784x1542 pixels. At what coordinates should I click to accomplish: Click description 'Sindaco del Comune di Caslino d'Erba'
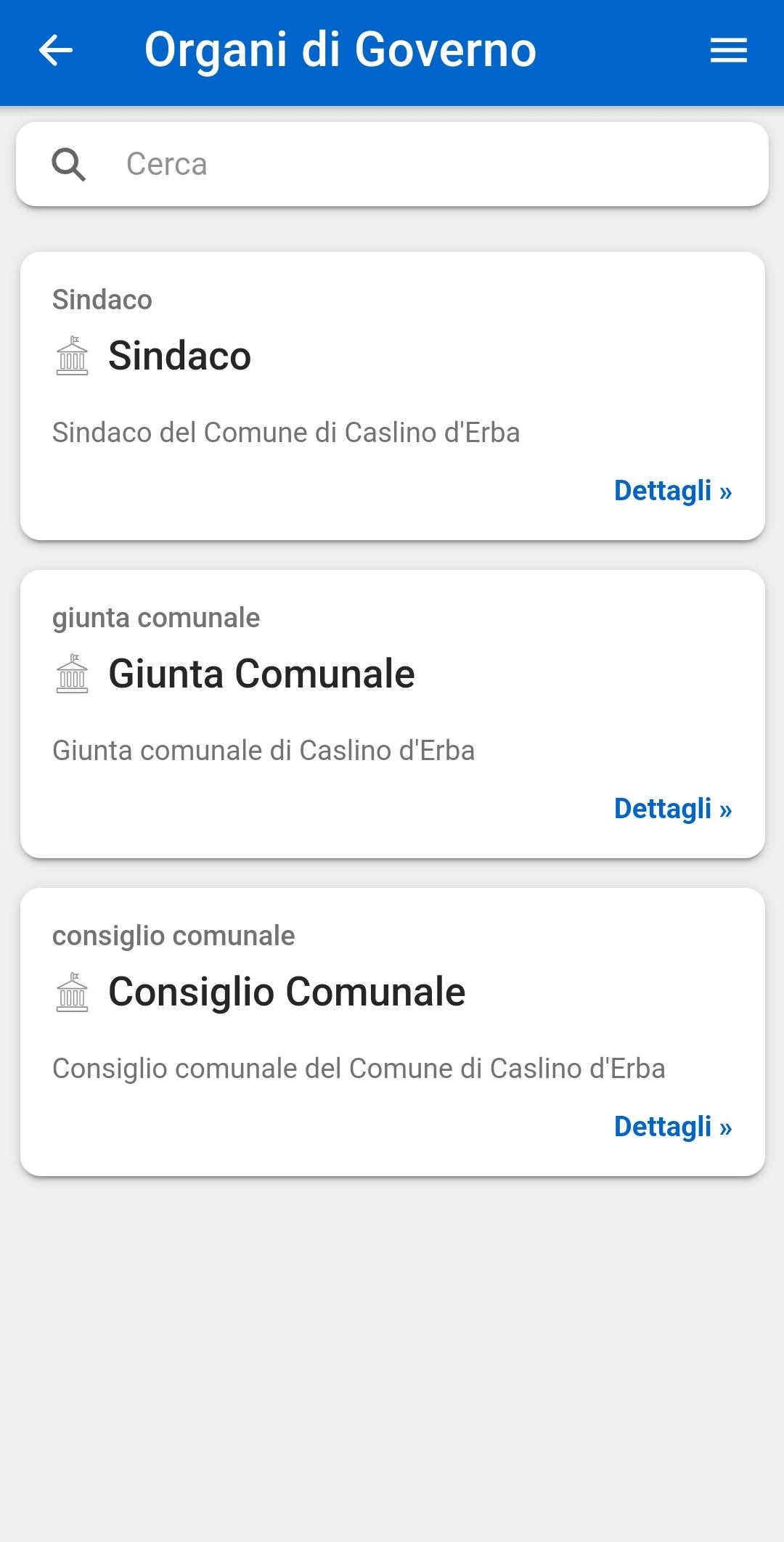pyautogui.click(x=286, y=433)
